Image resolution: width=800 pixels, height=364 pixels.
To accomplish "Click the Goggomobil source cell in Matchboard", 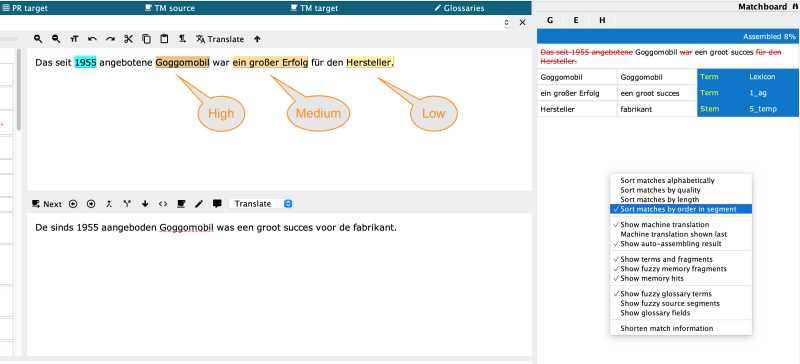I will pyautogui.click(x=577, y=77).
